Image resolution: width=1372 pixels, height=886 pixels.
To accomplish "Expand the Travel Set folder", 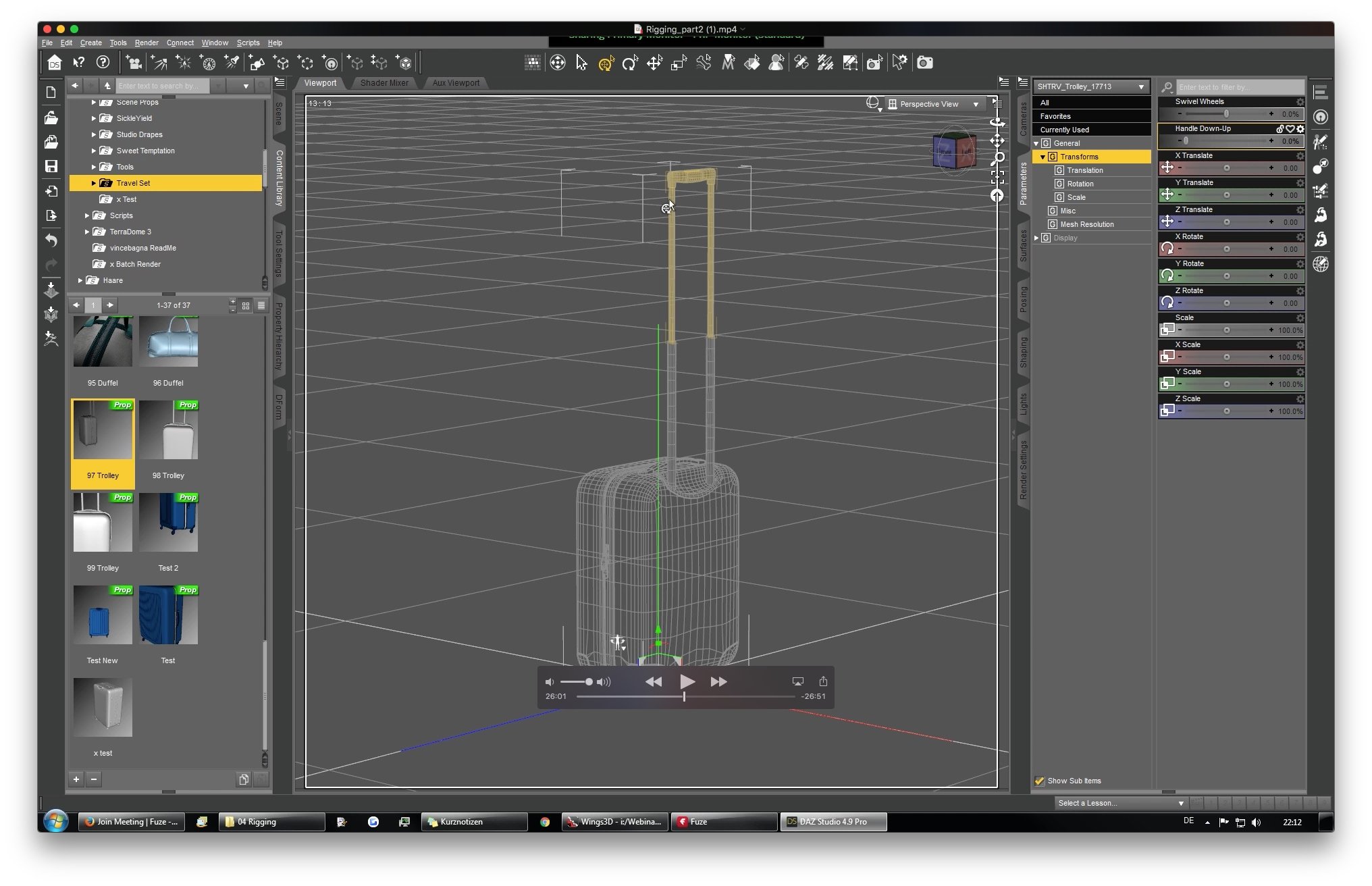I will 93,183.
